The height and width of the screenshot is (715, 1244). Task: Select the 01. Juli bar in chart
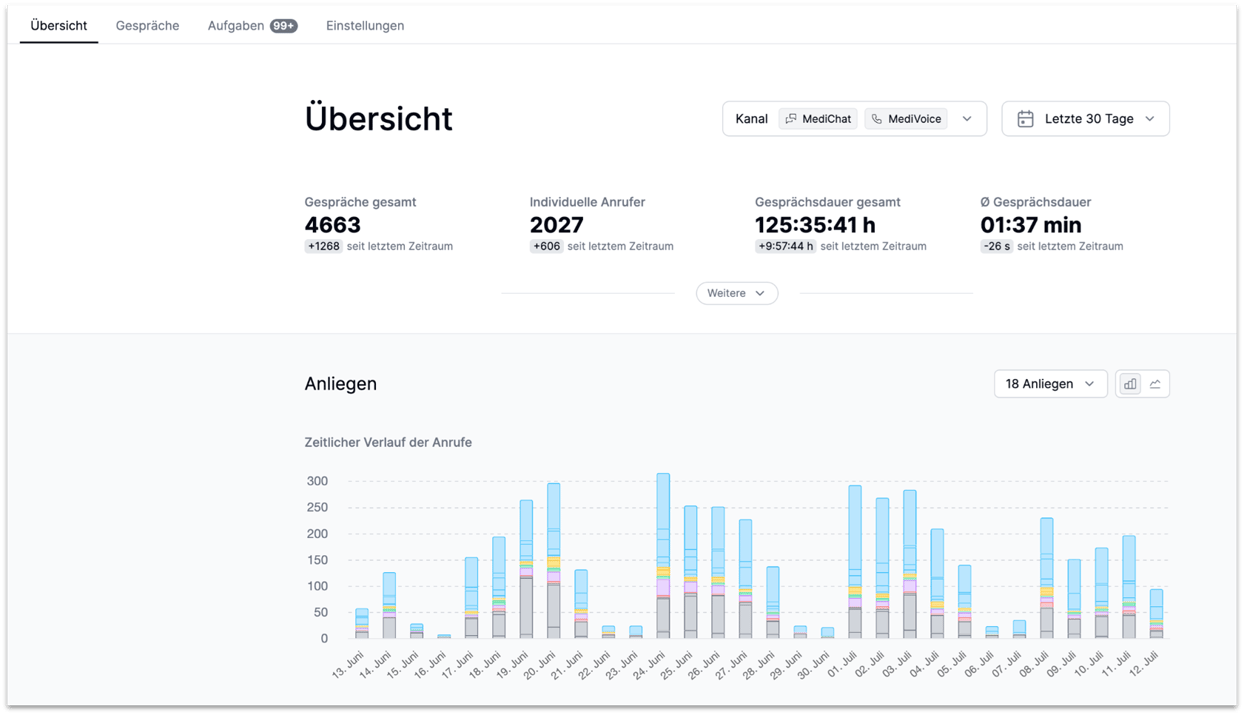855,562
